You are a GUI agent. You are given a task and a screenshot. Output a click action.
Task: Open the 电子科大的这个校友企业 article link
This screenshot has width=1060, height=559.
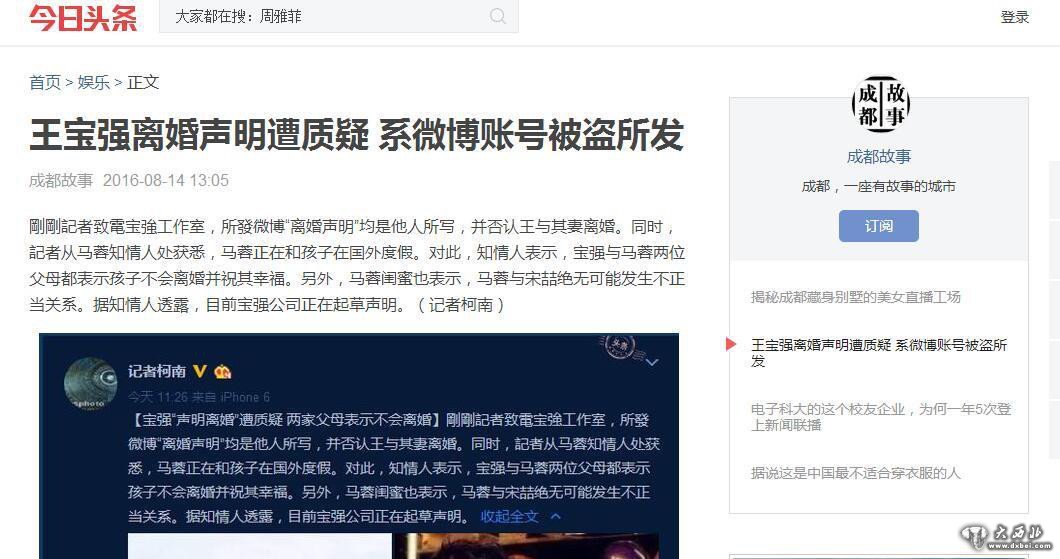[x=881, y=416]
